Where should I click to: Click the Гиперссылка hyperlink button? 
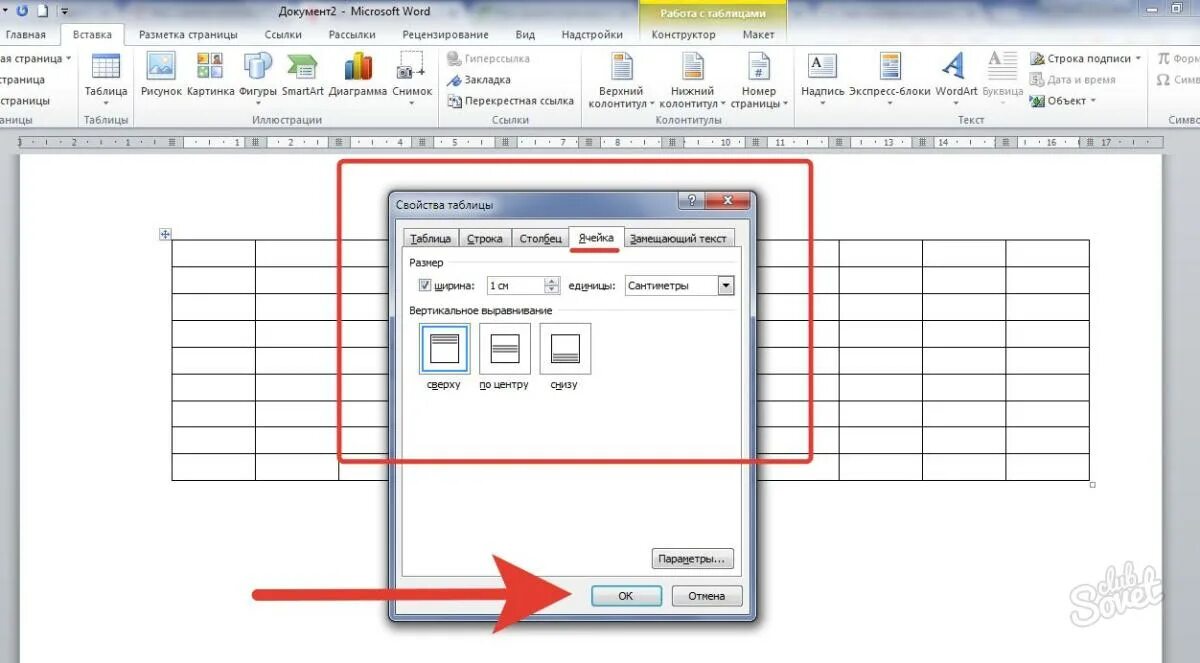[488, 59]
